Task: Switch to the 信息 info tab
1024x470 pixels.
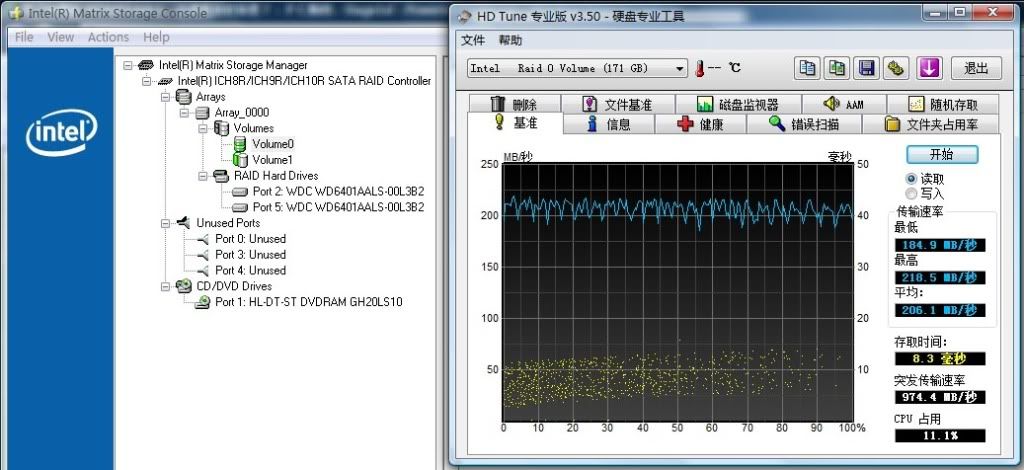Action: point(609,124)
